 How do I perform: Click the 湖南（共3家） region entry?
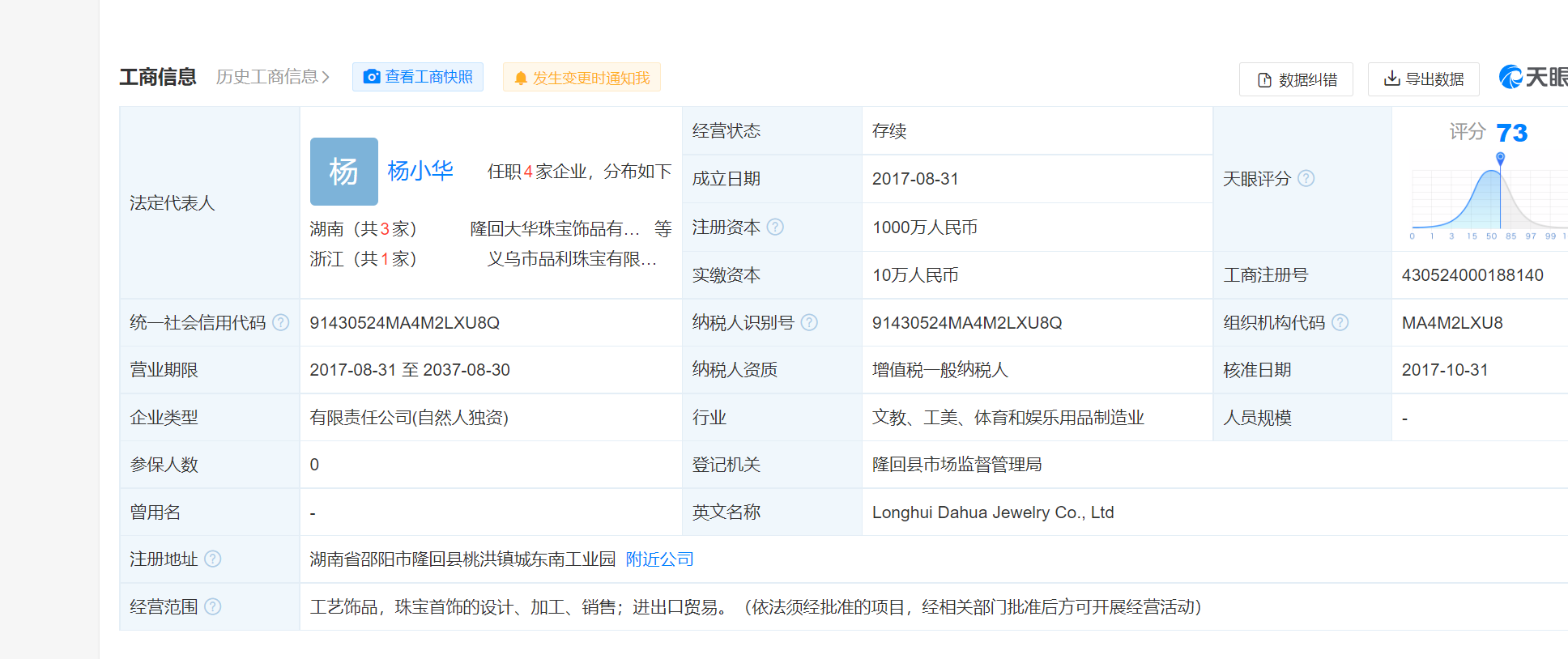[x=363, y=229]
